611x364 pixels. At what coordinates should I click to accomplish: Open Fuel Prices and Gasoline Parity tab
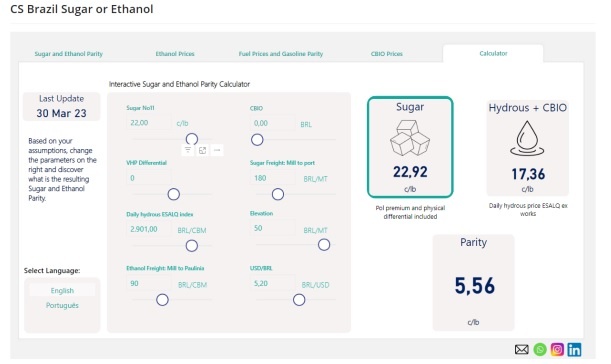[x=281, y=54]
